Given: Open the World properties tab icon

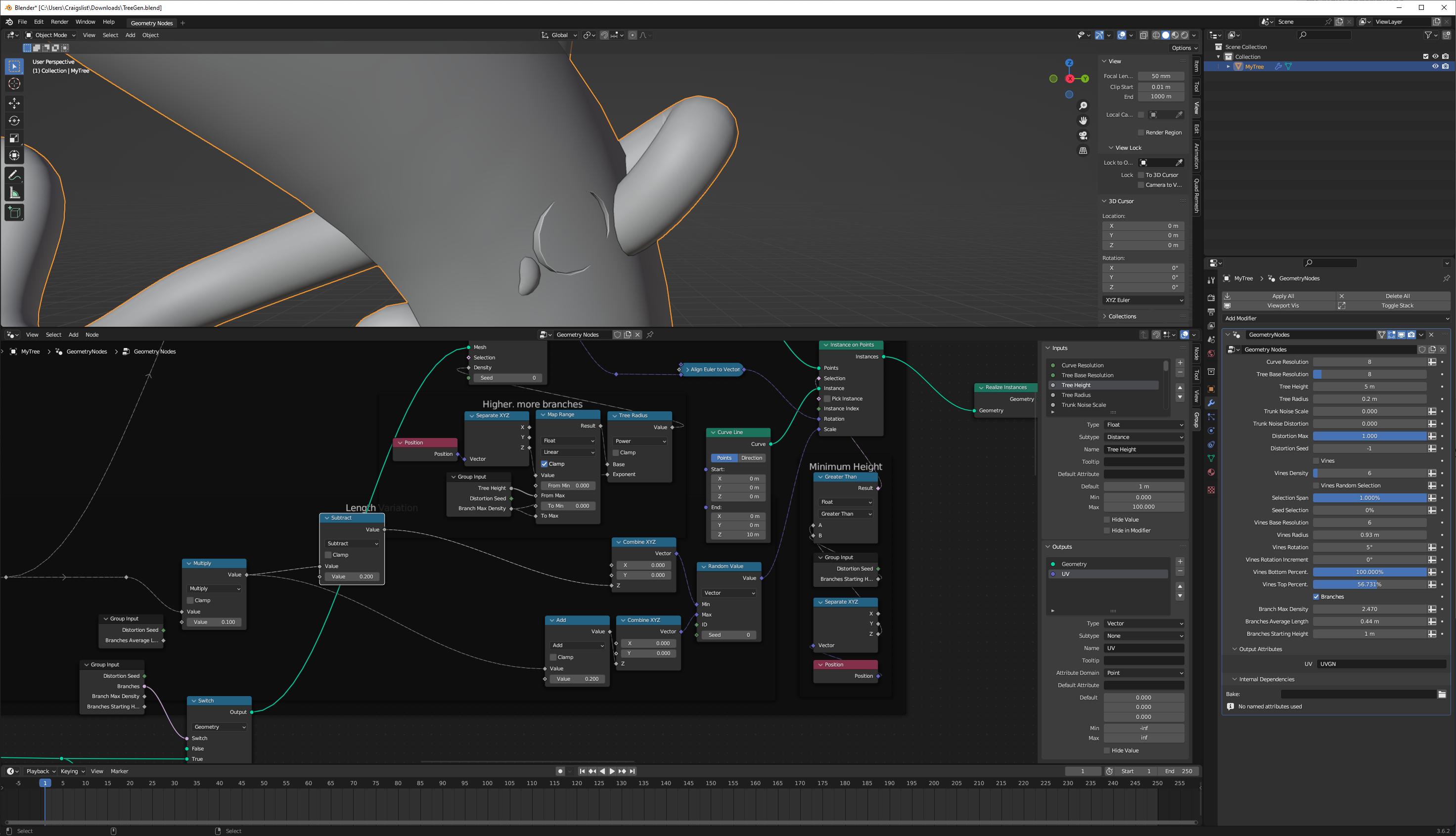Looking at the screenshot, I should click(x=1211, y=353).
